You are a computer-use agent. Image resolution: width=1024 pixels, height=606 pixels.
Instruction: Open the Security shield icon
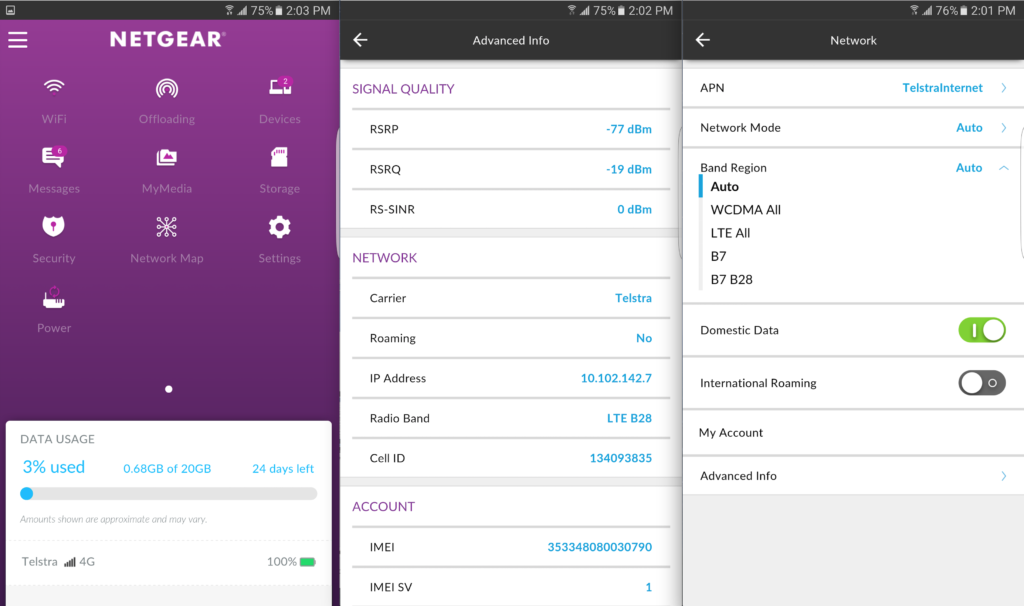tap(54, 226)
